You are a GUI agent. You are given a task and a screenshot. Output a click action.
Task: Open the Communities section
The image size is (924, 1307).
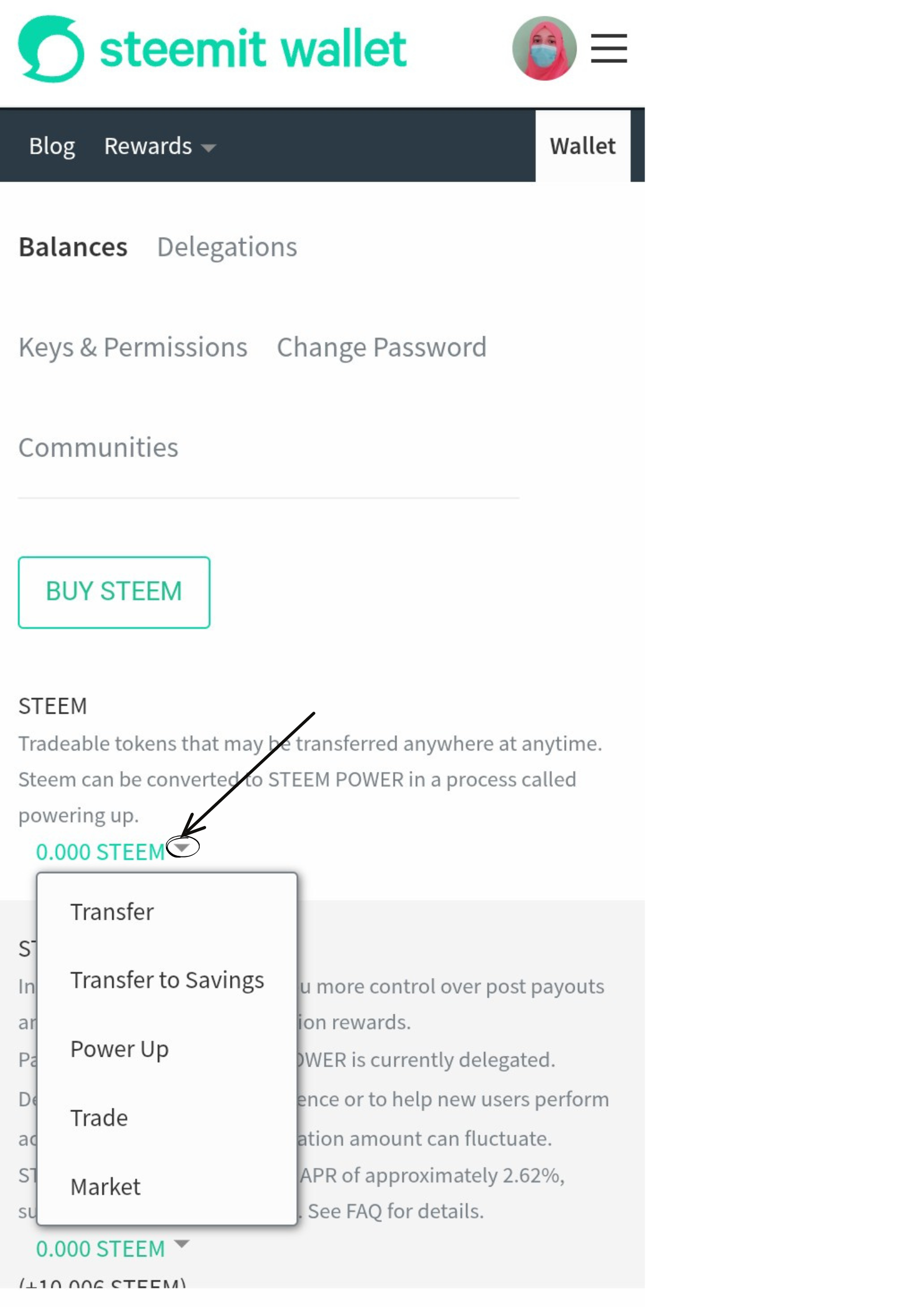pyautogui.click(x=98, y=448)
